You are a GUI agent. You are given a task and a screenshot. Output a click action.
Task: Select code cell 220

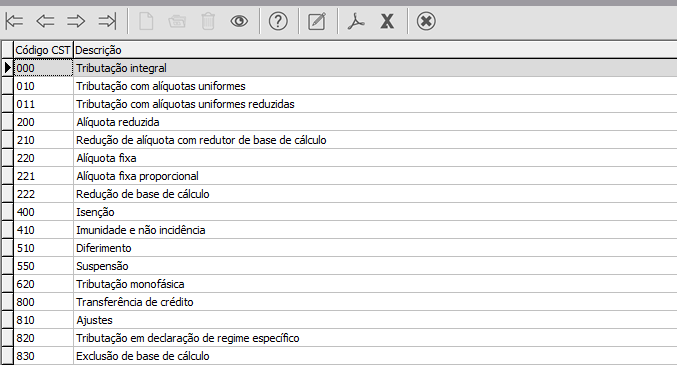tap(43, 158)
